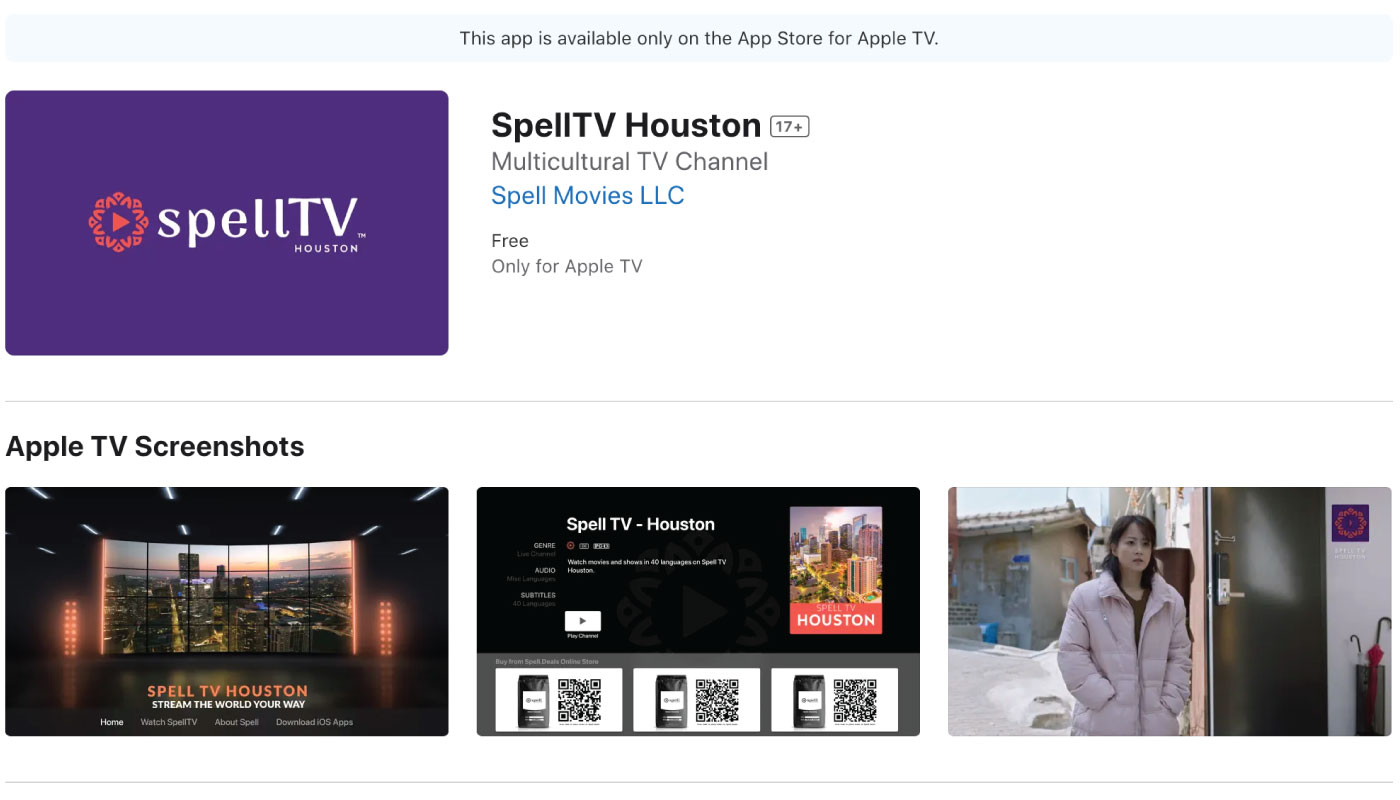Click Home in the first screenshot's menu
The height and width of the screenshot is (800, 1400).
[112, 722]
